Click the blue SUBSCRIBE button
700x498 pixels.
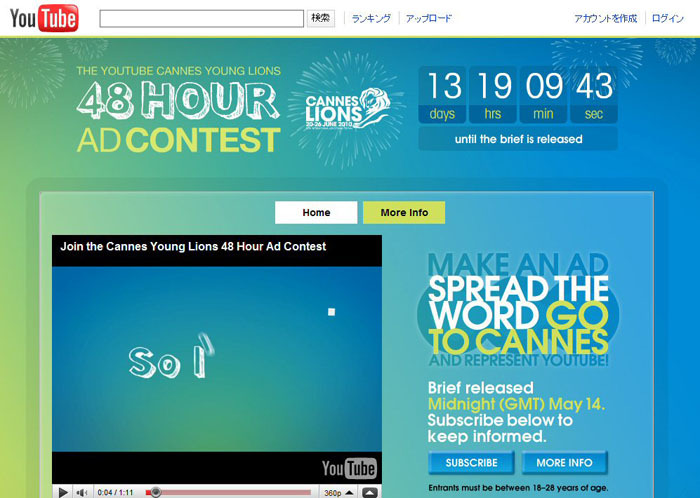pos(471,463)
